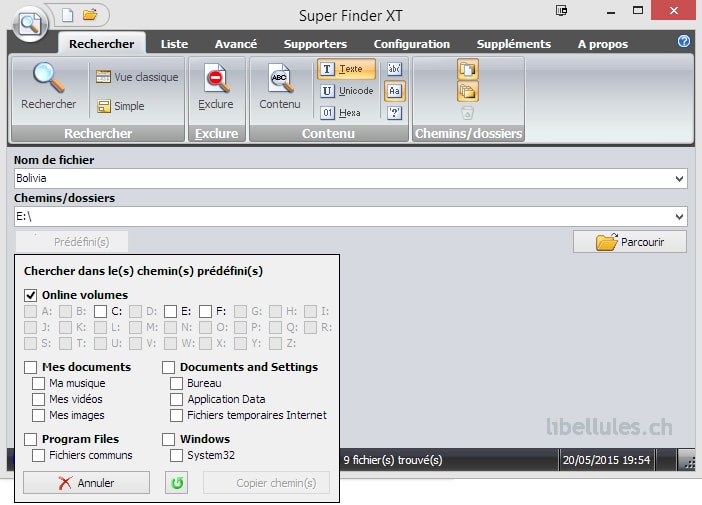Check Ma musique checkbox
The height and width of the screenshot is (505, 702).
click(39, 383)
